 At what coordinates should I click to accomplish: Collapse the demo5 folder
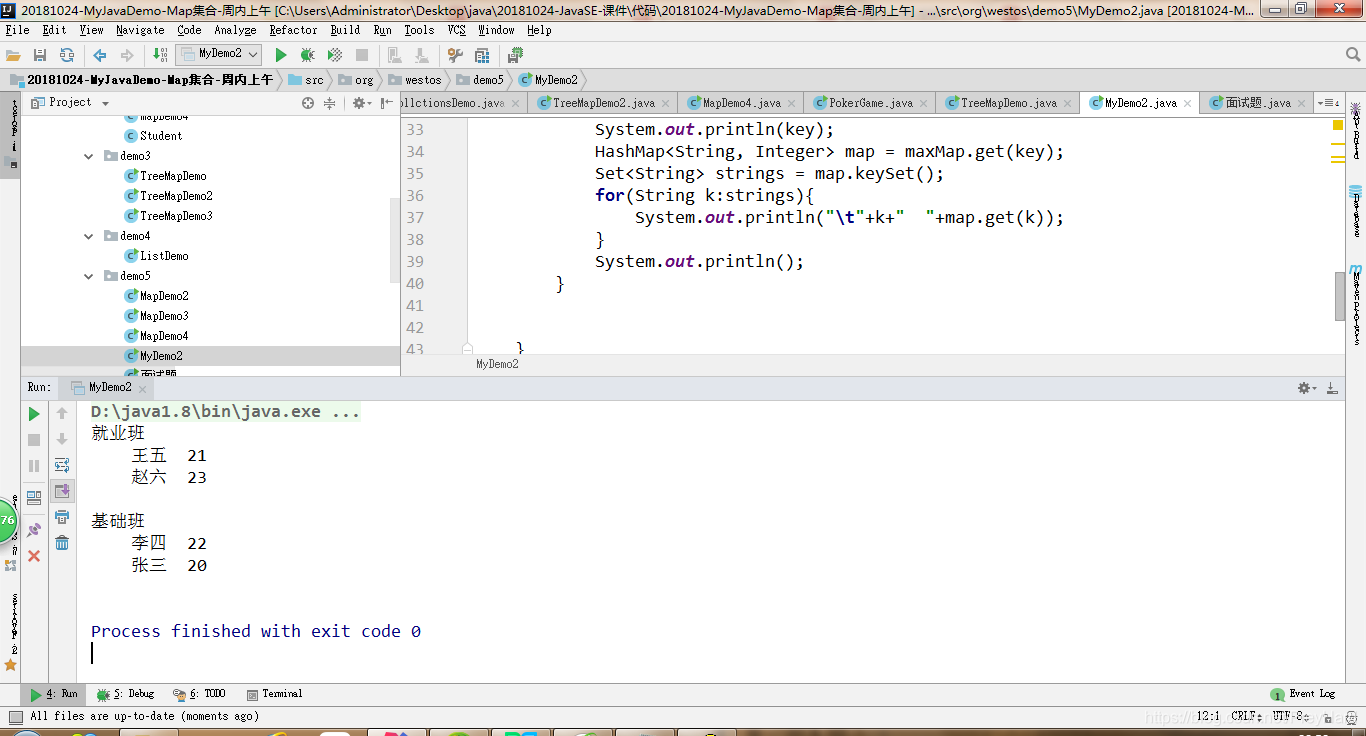pyautogui.click(x=91, y=276)
